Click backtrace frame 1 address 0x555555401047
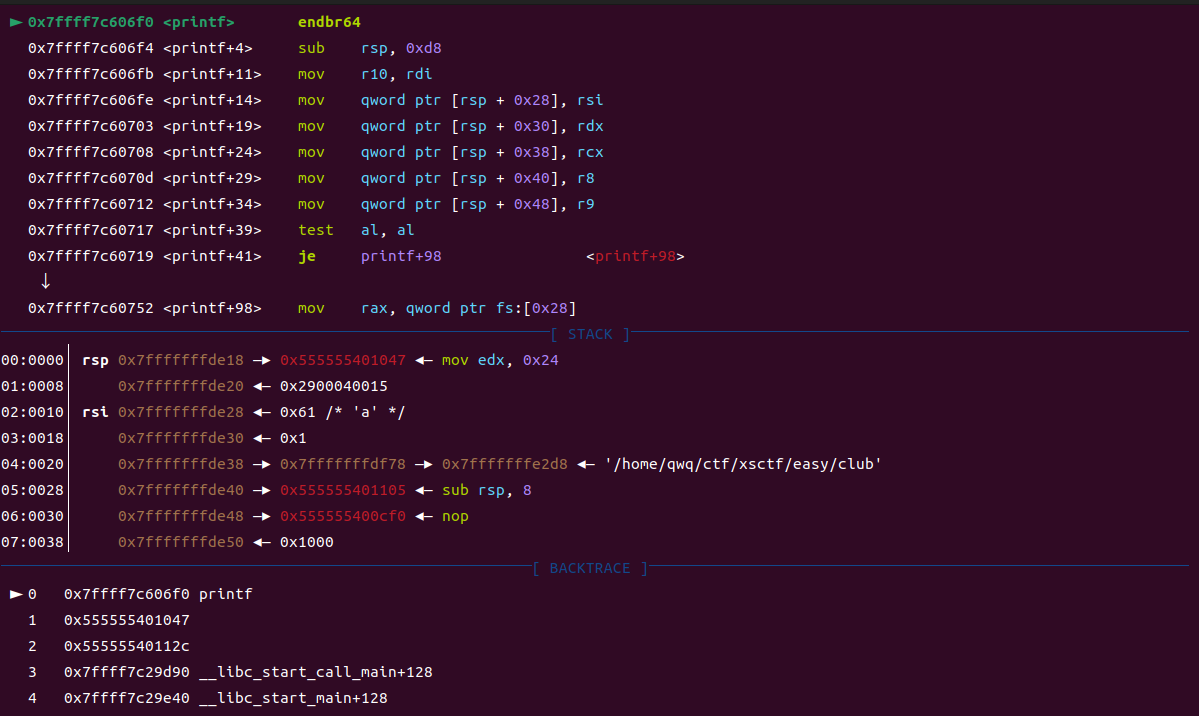 (126, 620)
